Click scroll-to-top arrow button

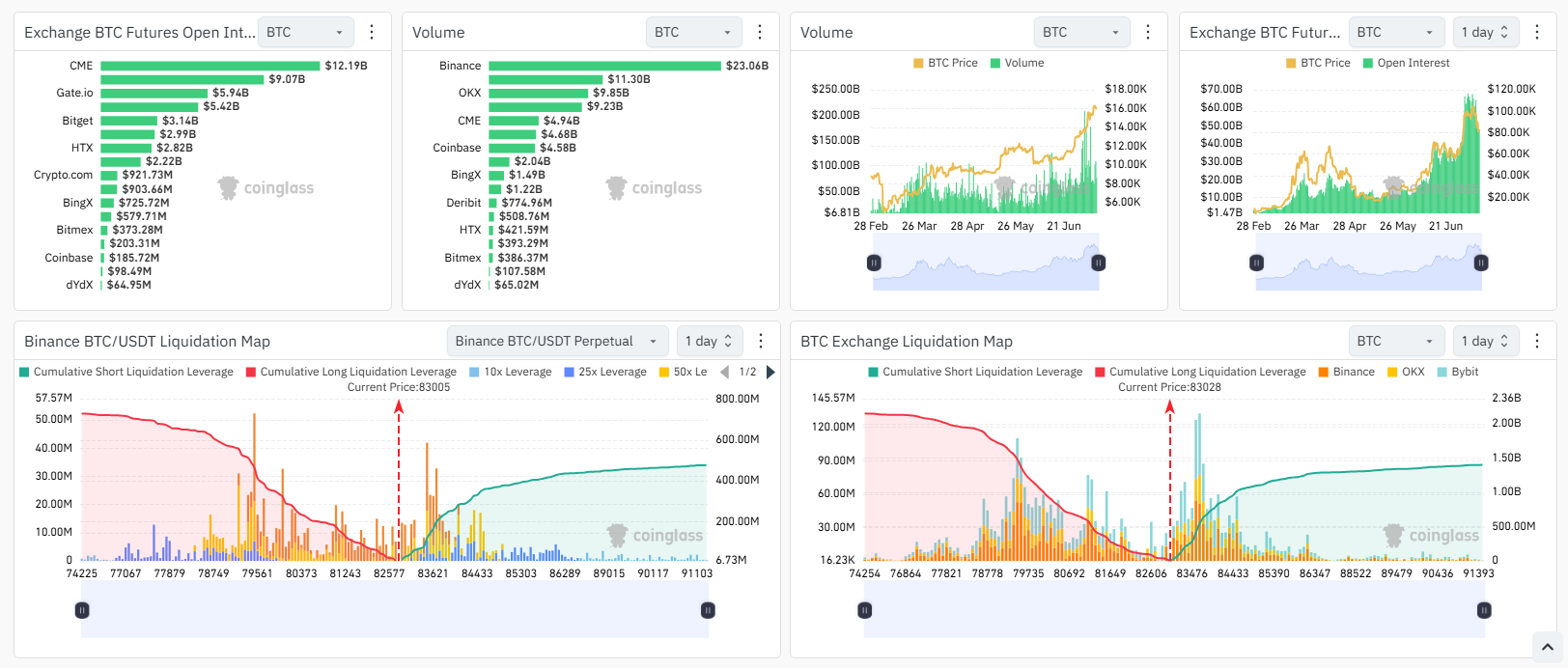pyautogui.click(x=1547, y=647)
